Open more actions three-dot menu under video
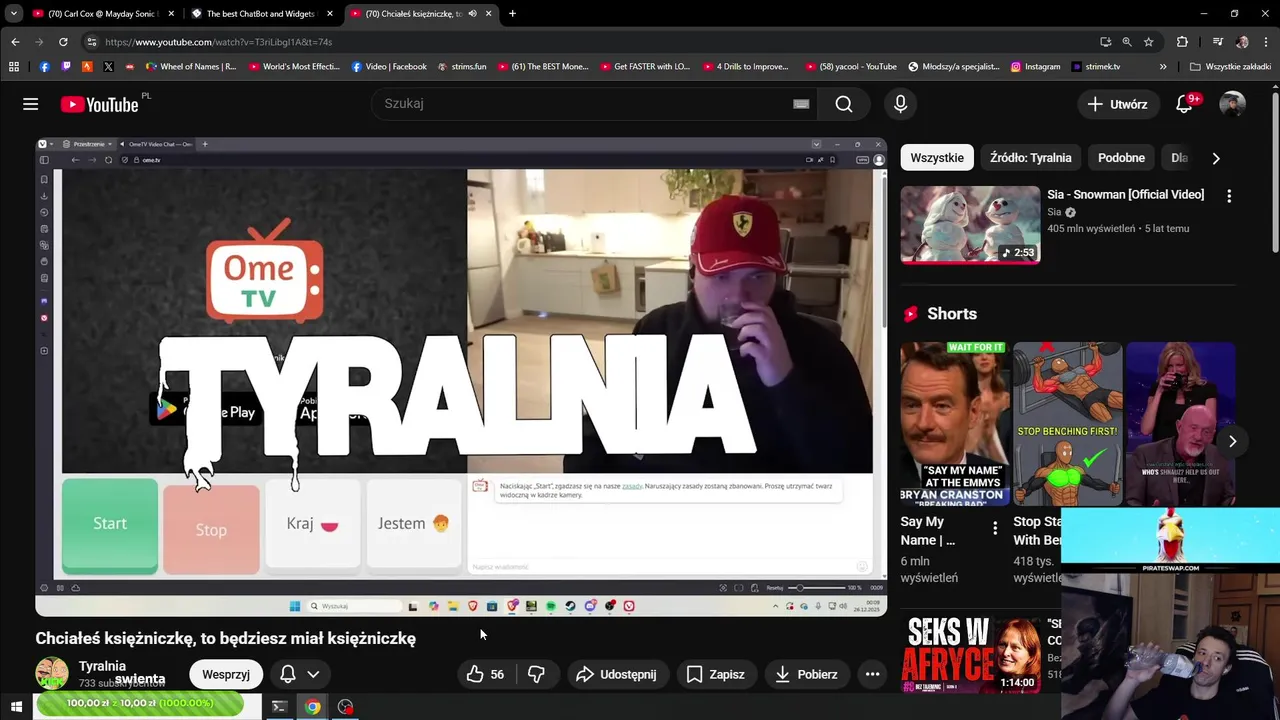The image size is (1280, 720). [x=872, y=674]
